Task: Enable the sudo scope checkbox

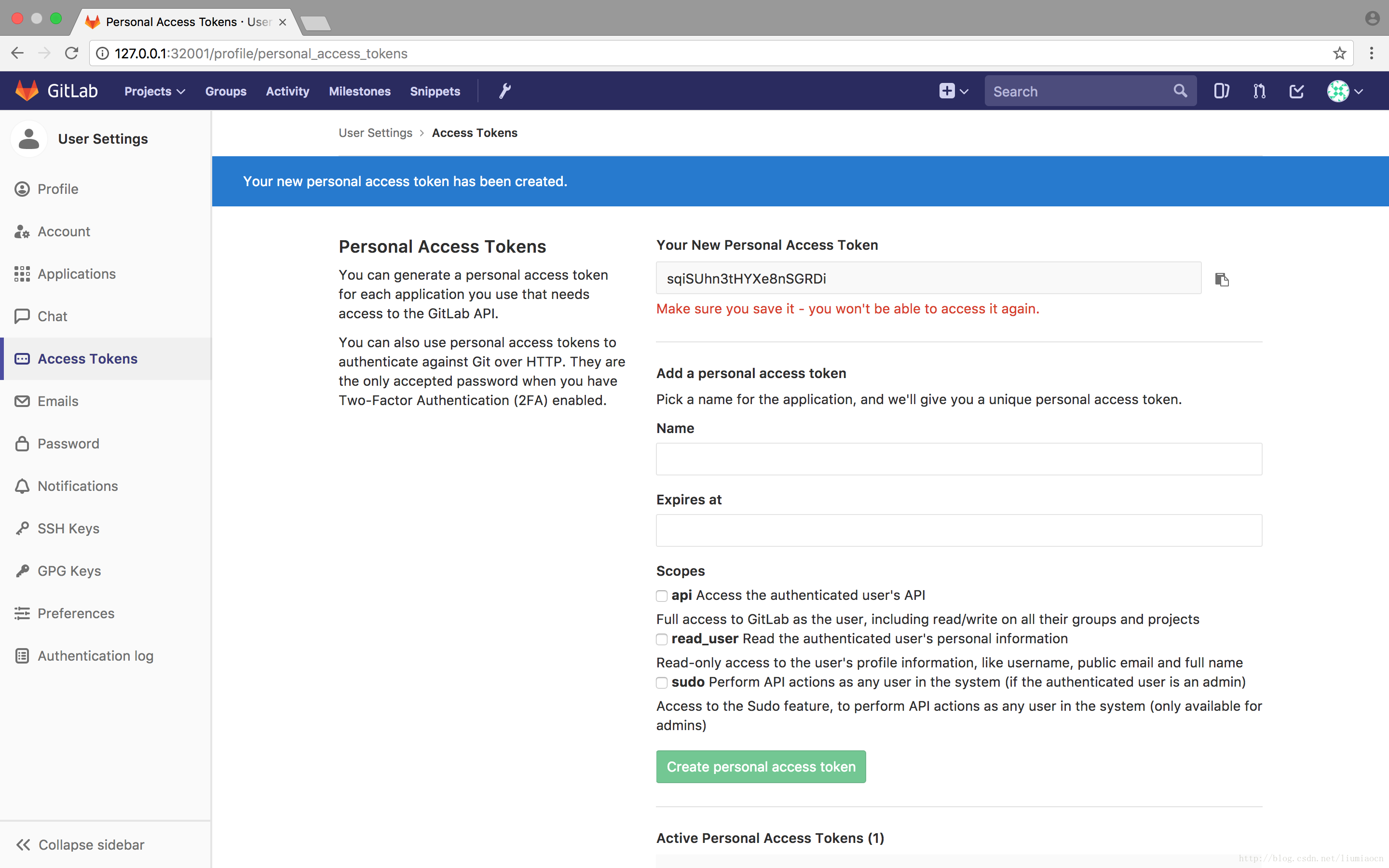Action: pyautogui.click(x=662, y=682)
